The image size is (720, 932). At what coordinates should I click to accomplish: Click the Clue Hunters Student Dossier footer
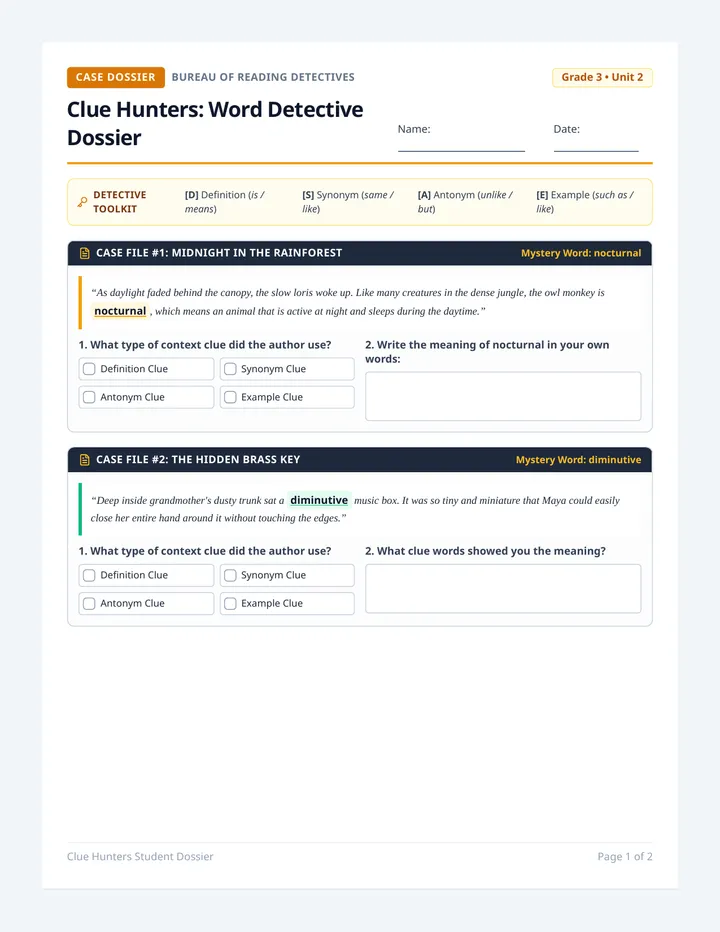[140, 857]
